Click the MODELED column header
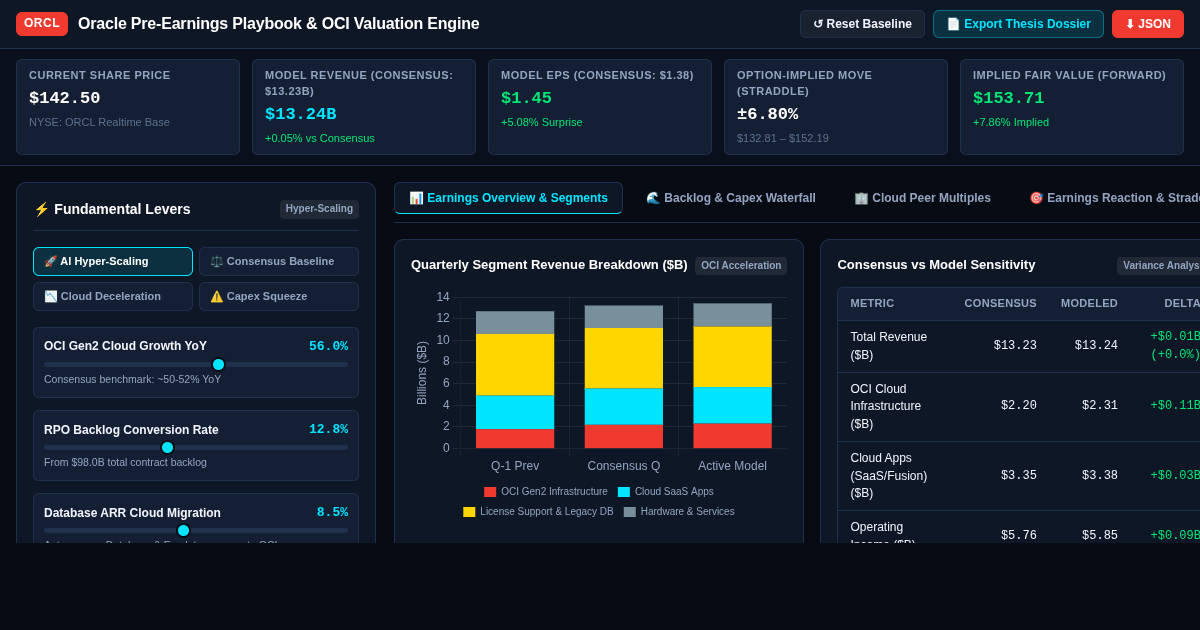 [x=1089, y=303]
